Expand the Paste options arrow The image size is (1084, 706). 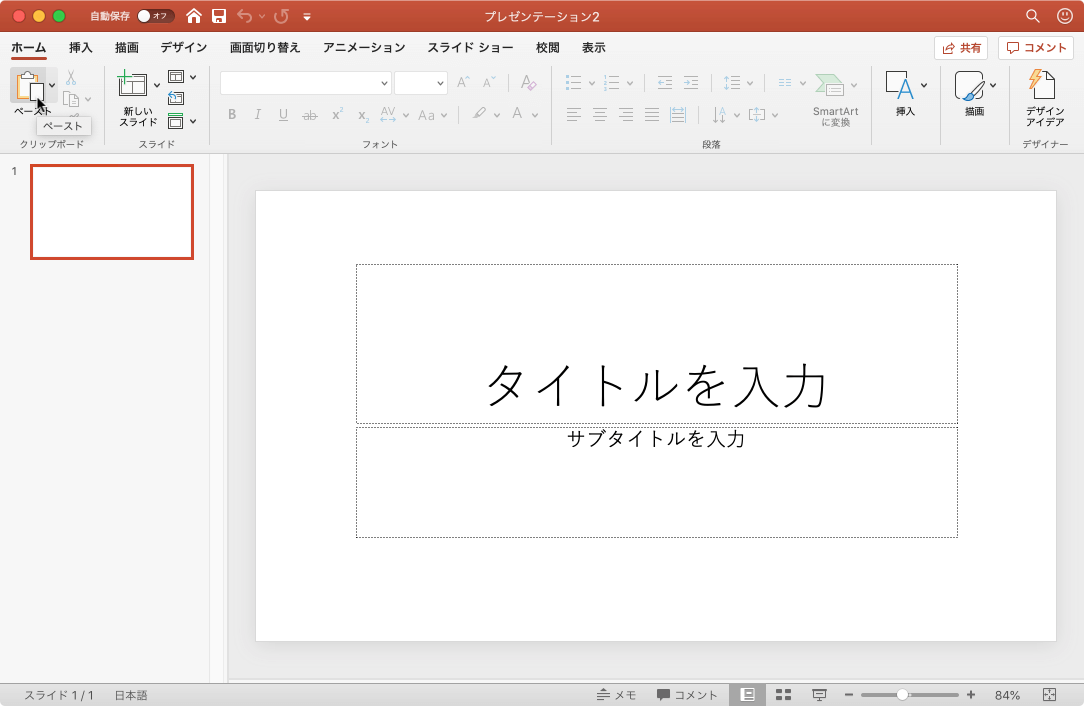(52, 86)
